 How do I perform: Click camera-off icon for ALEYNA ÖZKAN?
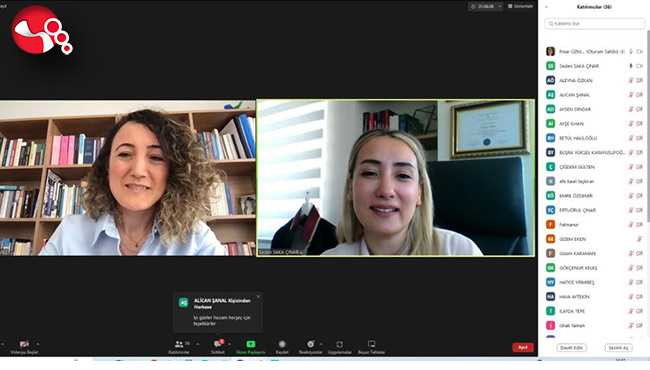639,80
